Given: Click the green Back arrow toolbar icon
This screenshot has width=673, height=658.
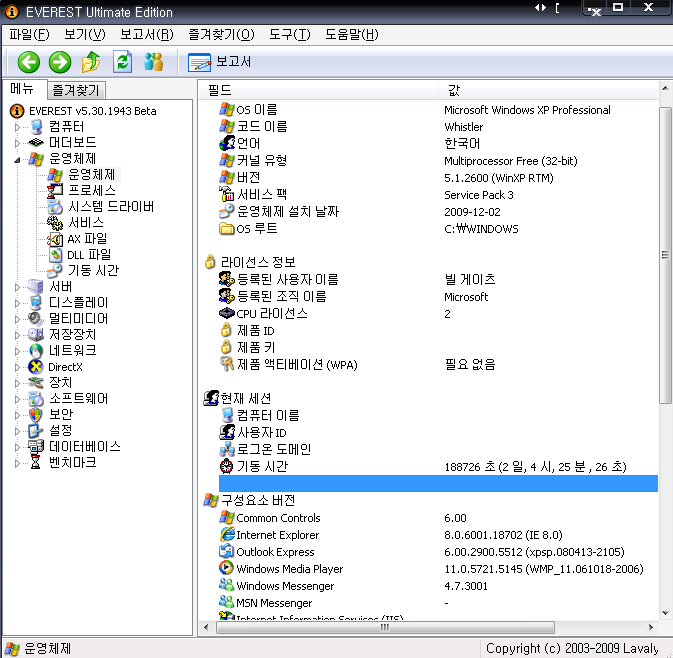Looking at the screenshot, I should [29, 62].
